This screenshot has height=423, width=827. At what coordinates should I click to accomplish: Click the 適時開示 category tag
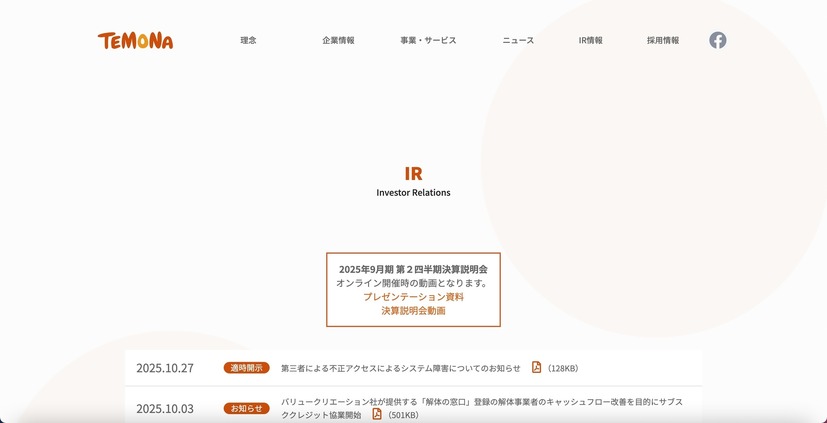tap(246, 368)
